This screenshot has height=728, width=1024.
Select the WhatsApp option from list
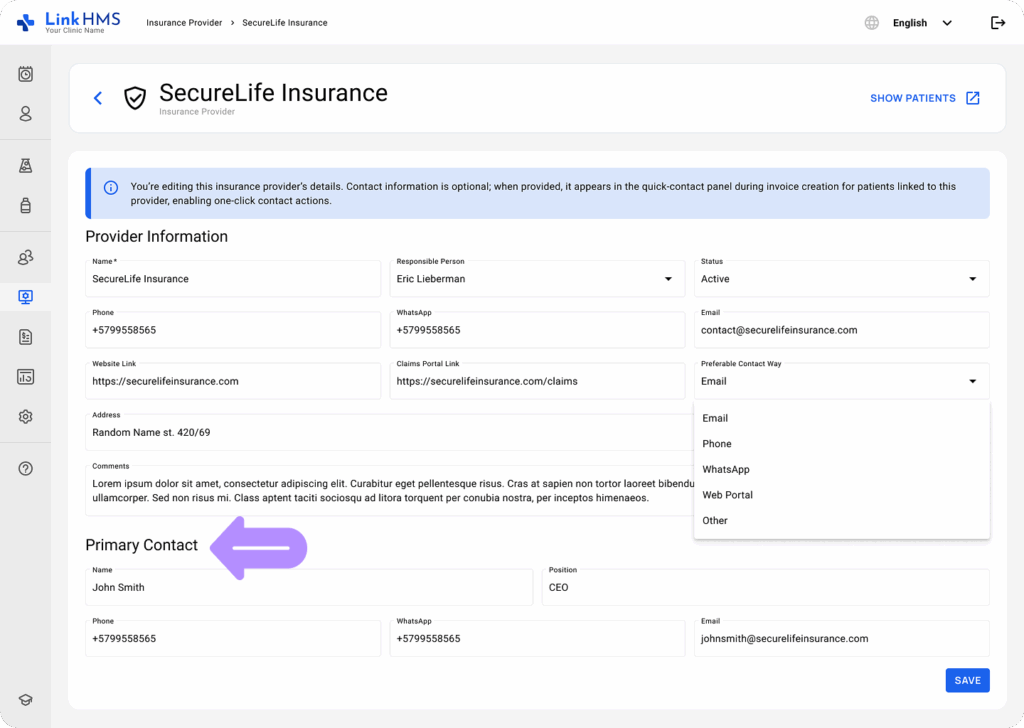click(726, 469)
